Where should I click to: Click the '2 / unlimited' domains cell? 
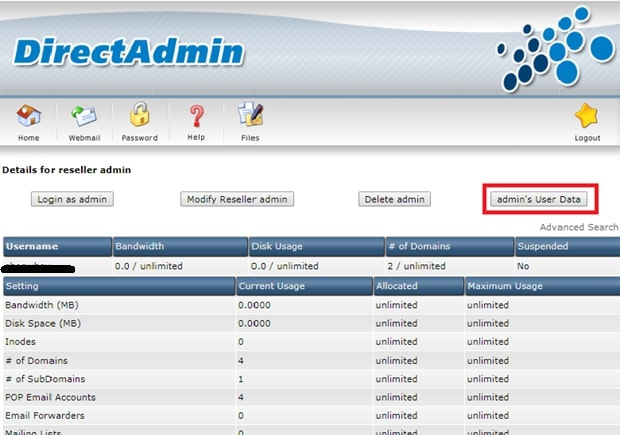[416, 266]
